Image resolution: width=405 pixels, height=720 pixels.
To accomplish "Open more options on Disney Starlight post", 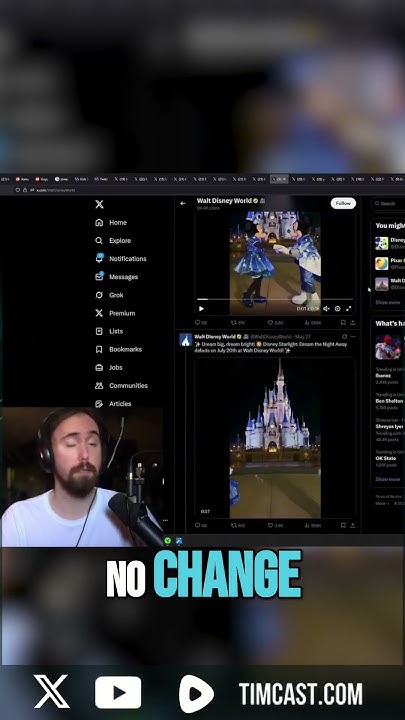I will (353, 337).
